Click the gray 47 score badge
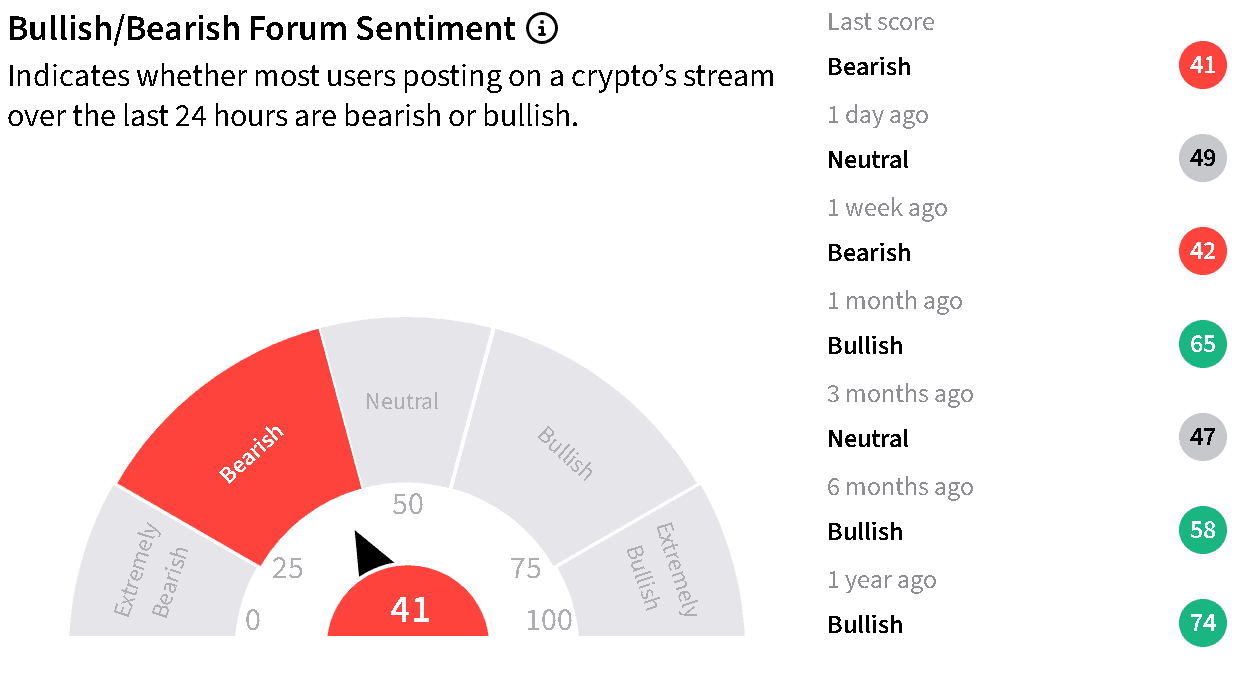Screen dimensions: 1246x676 tap(1203, 437)
